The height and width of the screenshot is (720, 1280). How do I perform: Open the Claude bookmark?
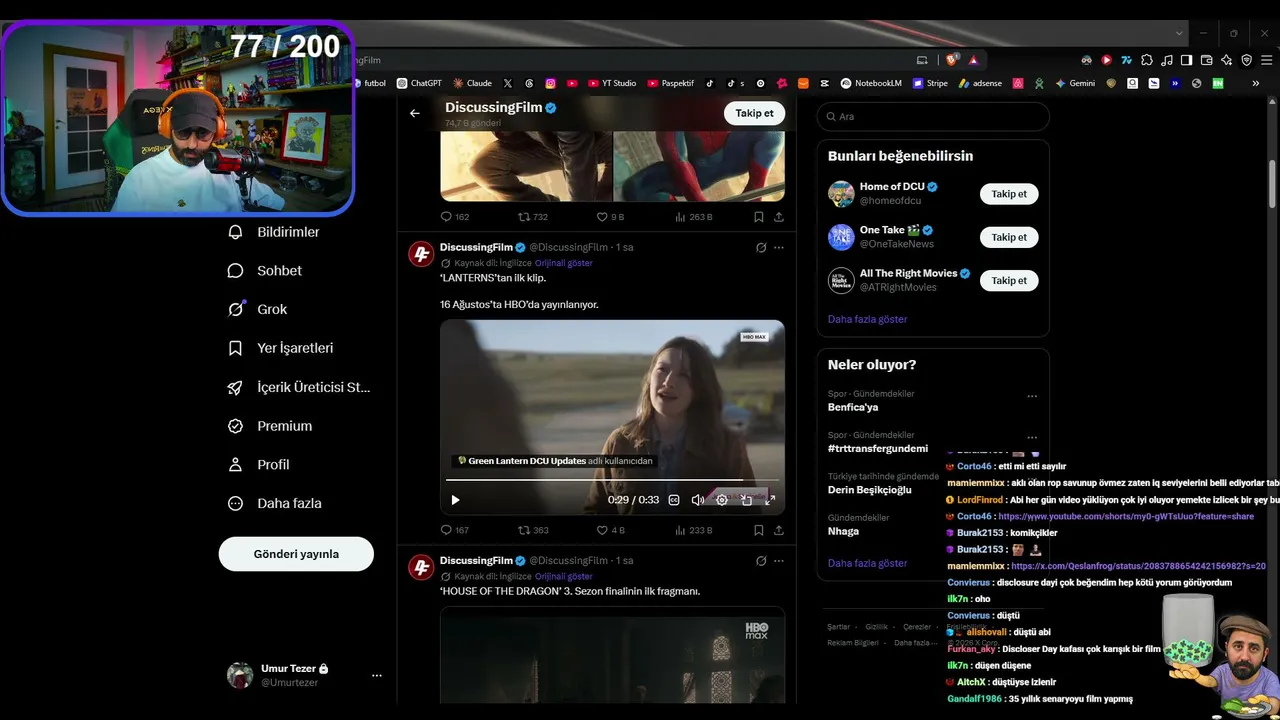[x=472, y=83]
